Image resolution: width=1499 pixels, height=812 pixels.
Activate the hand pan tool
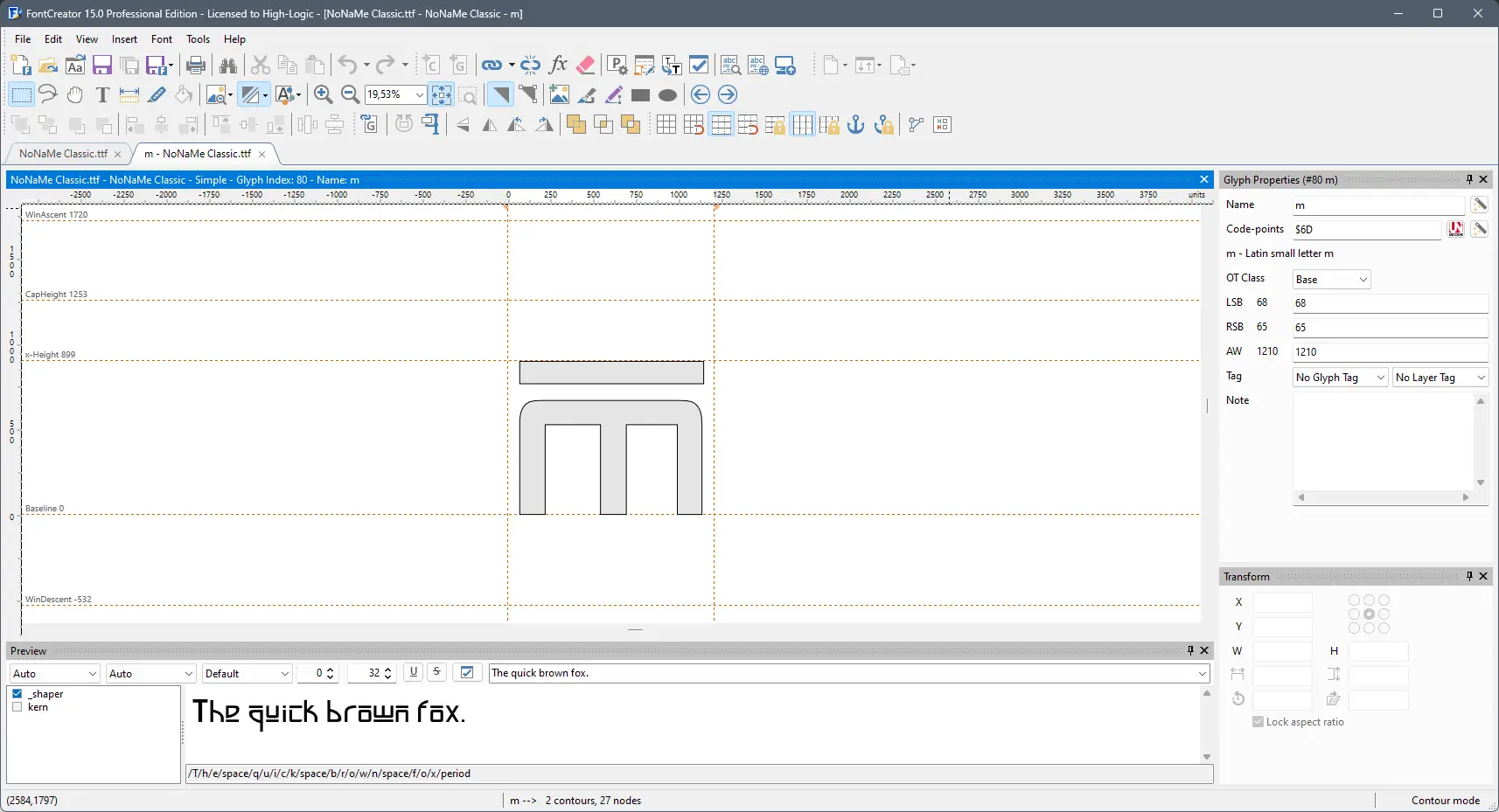tap(75, 94)
